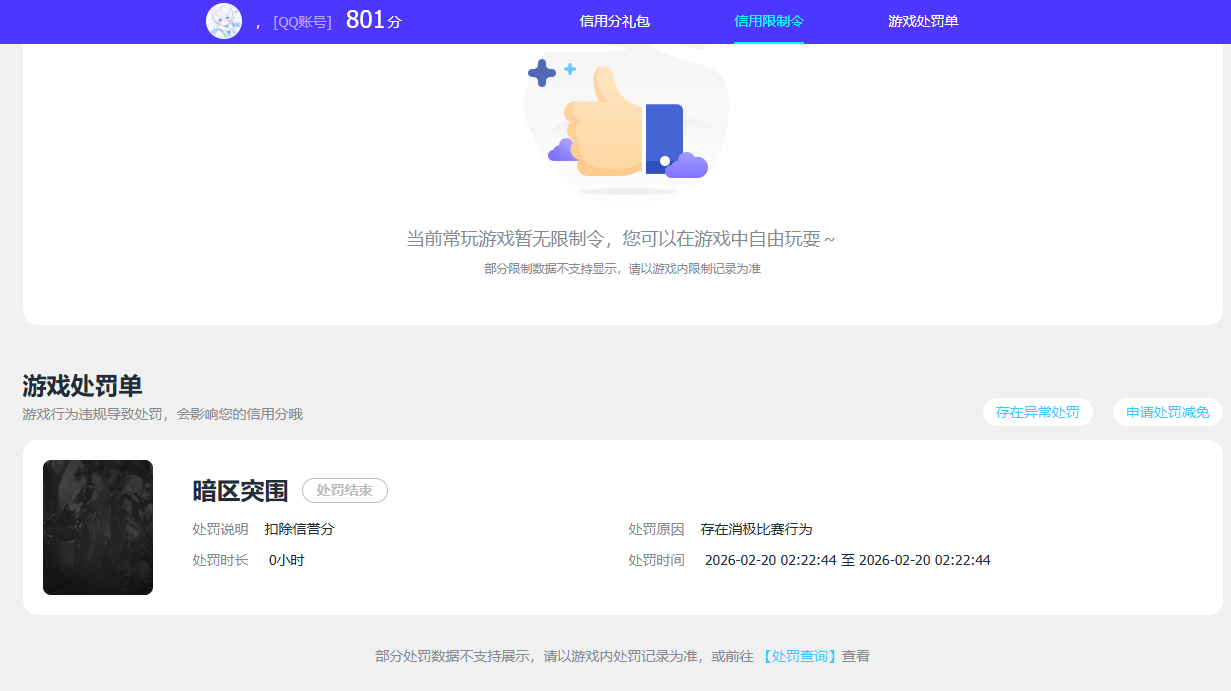Image resolution: width=1231 pixels, height=691 pixels.
Task: Click the 存在消极比赛行为 penalty reason
Action: (x=756, y=529)
